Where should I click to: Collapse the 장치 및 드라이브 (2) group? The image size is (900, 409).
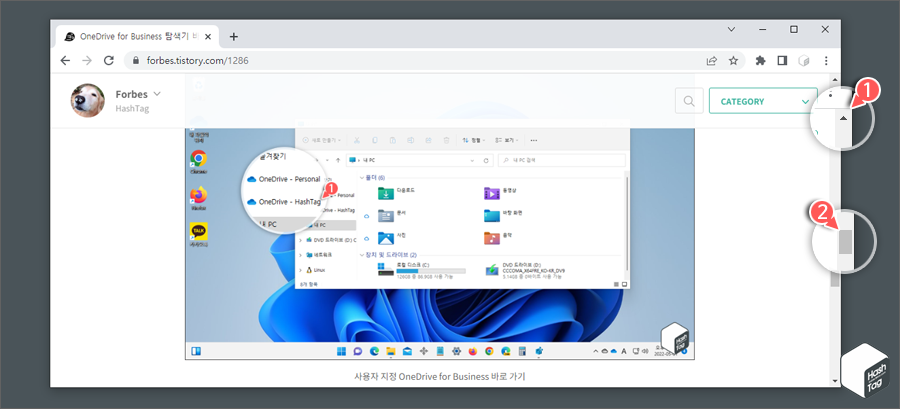tap(362, 255)
